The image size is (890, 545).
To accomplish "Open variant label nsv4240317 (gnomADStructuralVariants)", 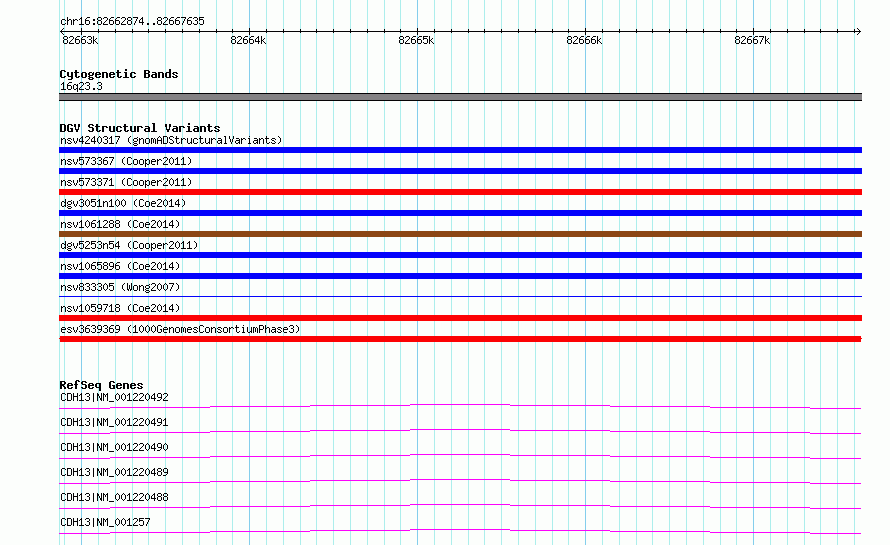I will pos(171,140).
